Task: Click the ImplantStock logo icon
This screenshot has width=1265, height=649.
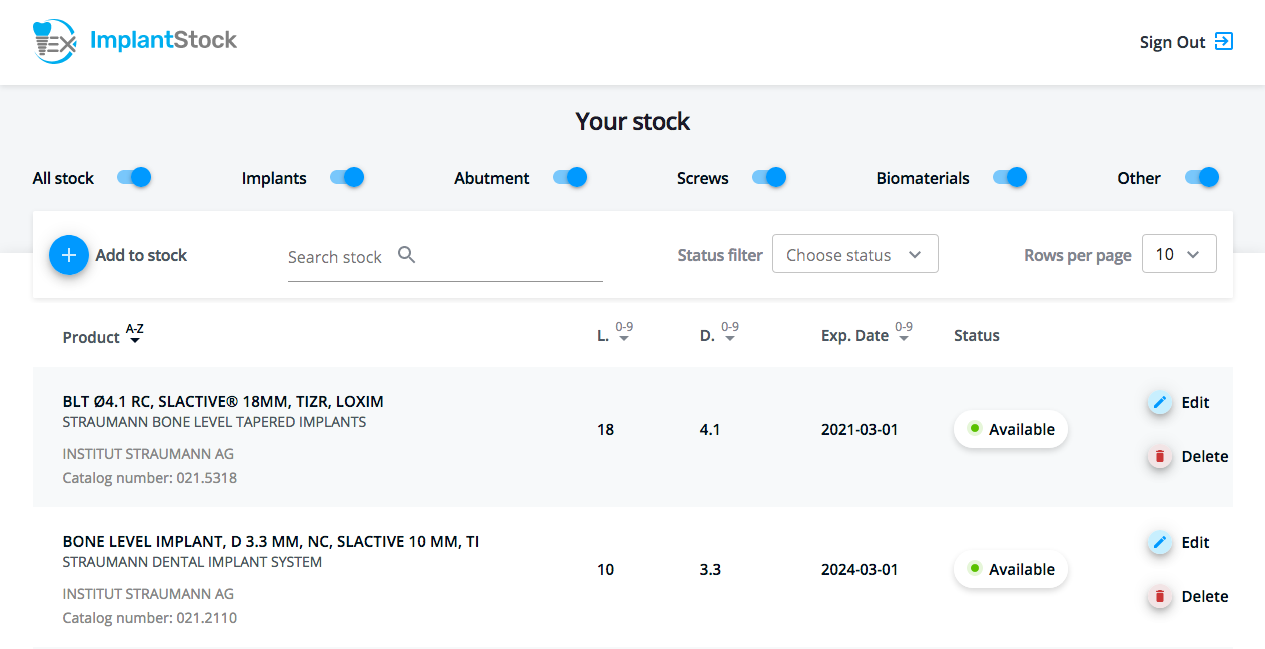Action: pyautogui.click(x=54, y=41)
